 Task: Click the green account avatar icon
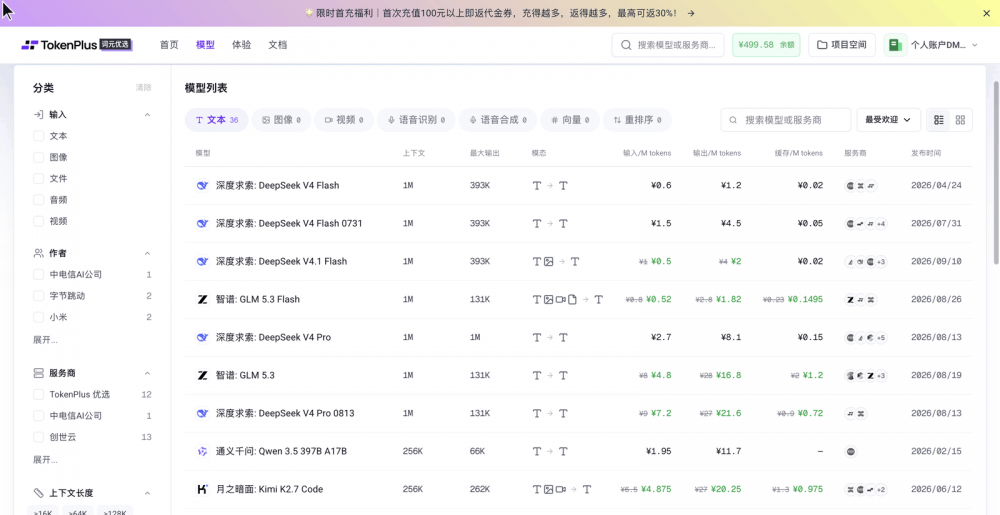coord(895,45)
